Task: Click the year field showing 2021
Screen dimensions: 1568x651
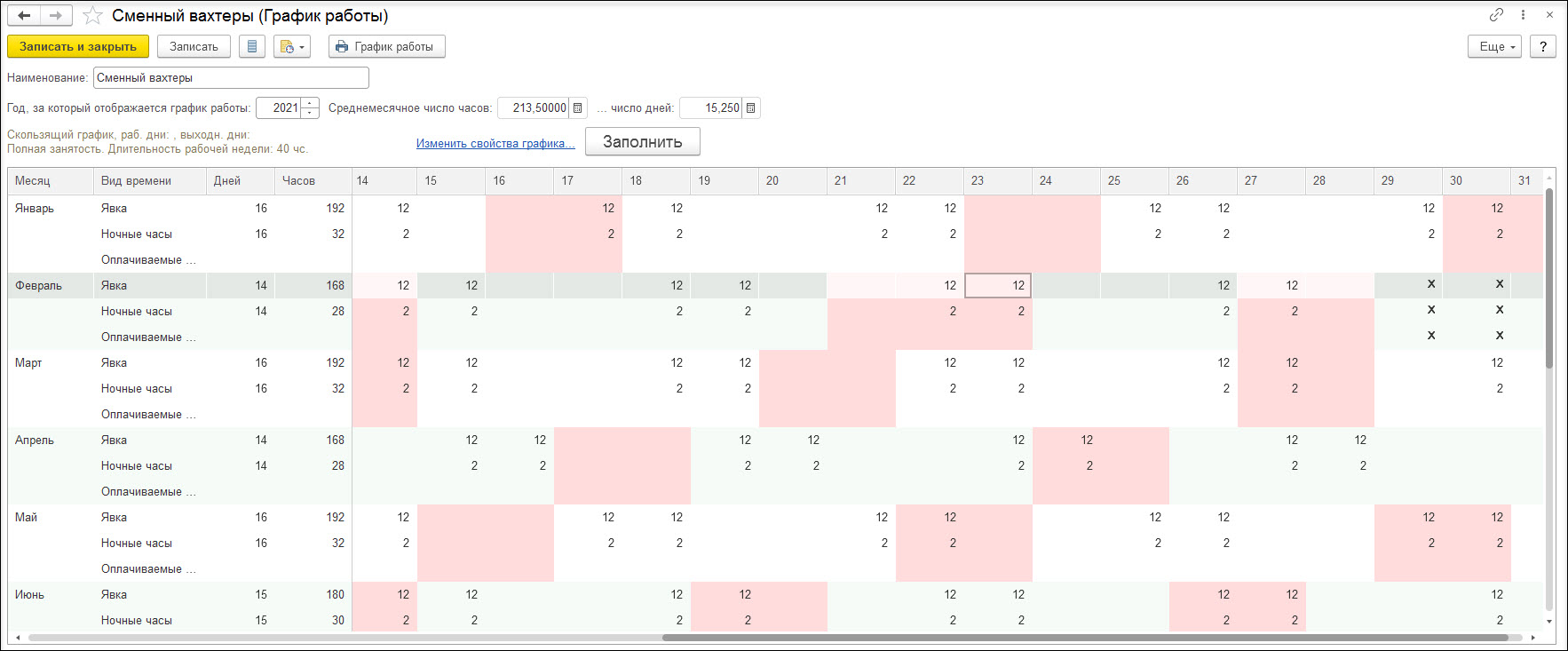Action: click(279, 107)
